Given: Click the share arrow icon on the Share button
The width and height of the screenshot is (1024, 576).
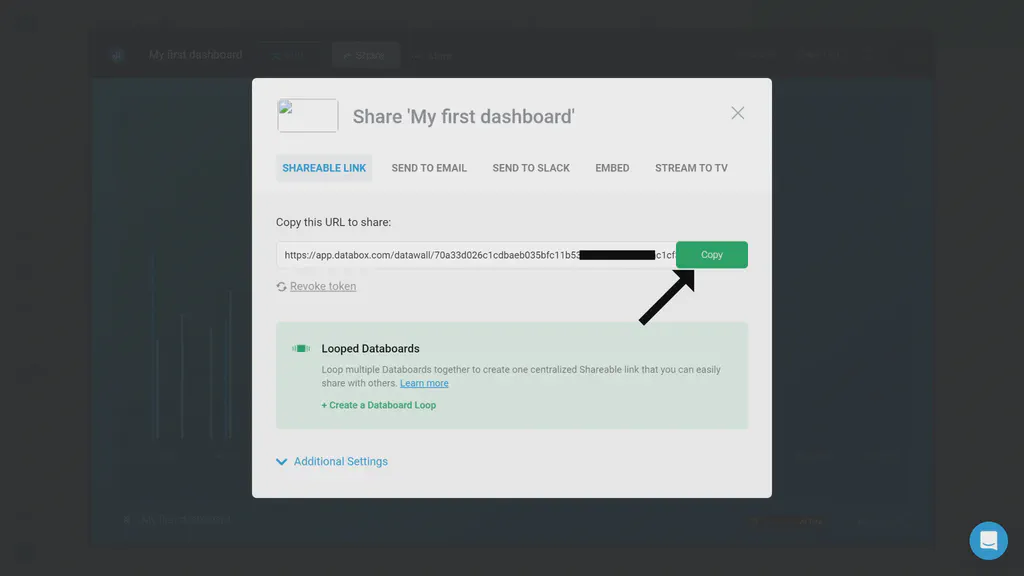Looking at the screenshot, I should click(x=349, y=55).
